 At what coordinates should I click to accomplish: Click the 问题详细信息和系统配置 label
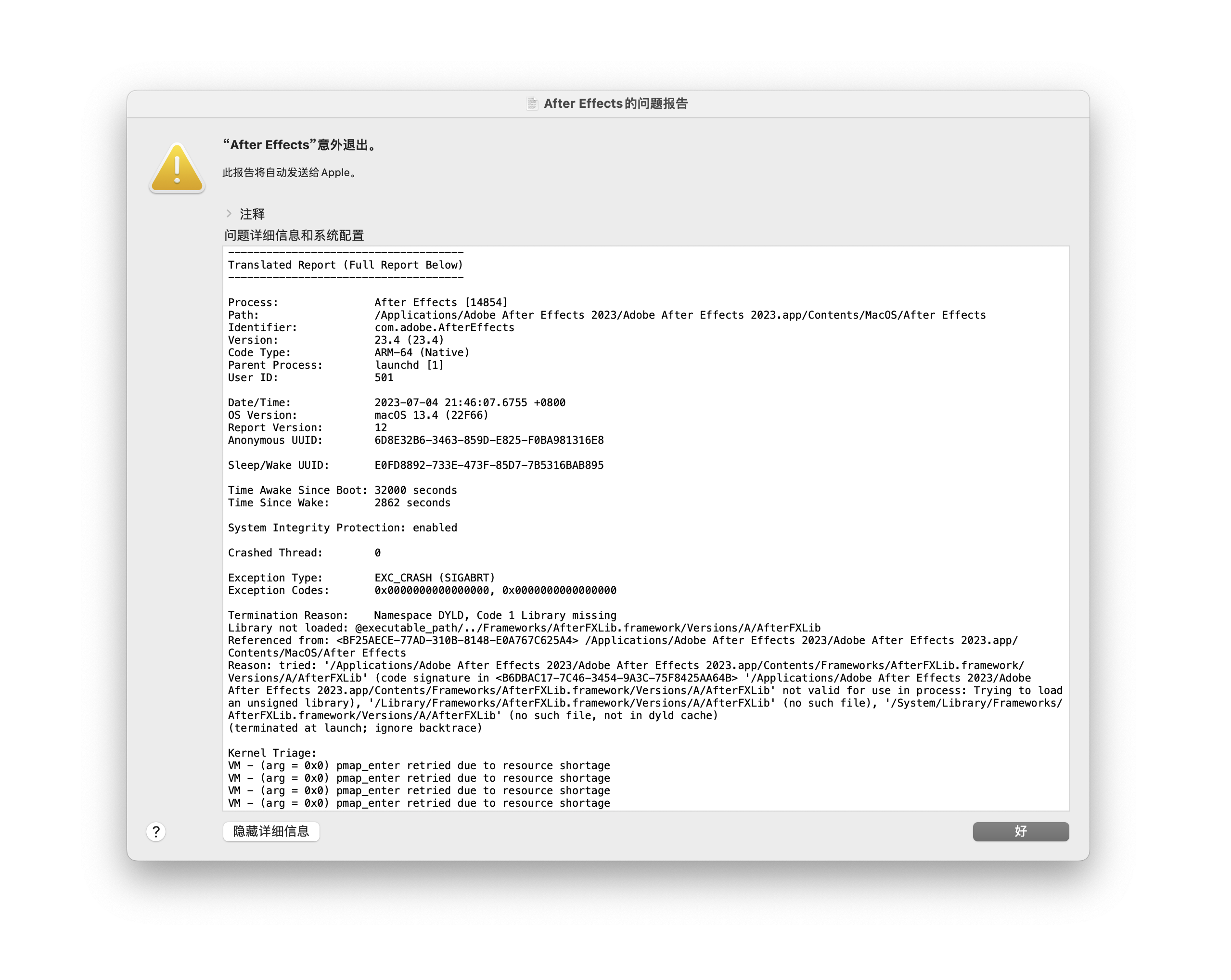[x=294, y=235]
